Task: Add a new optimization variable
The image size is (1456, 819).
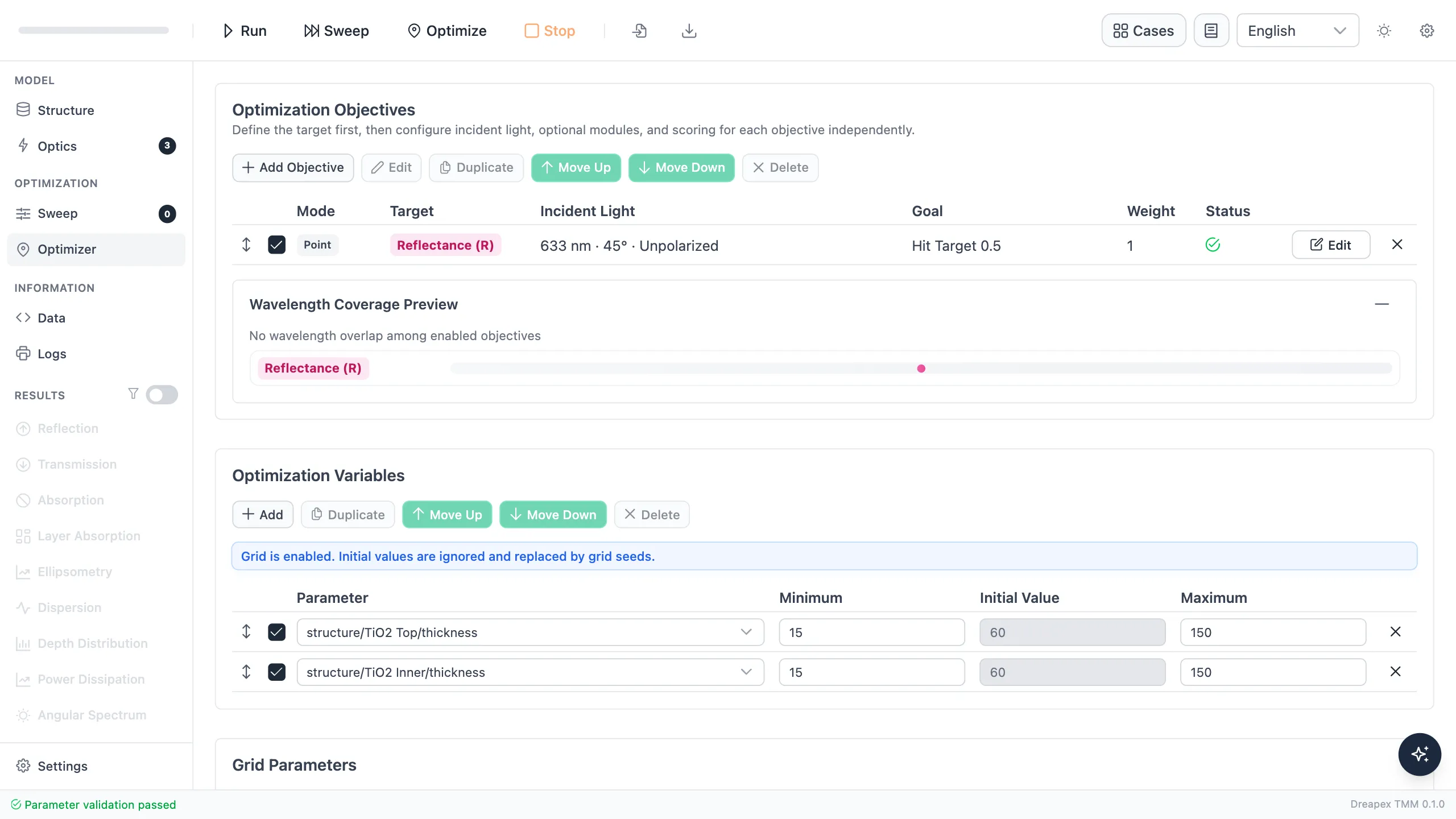Action: coord(263,515)
